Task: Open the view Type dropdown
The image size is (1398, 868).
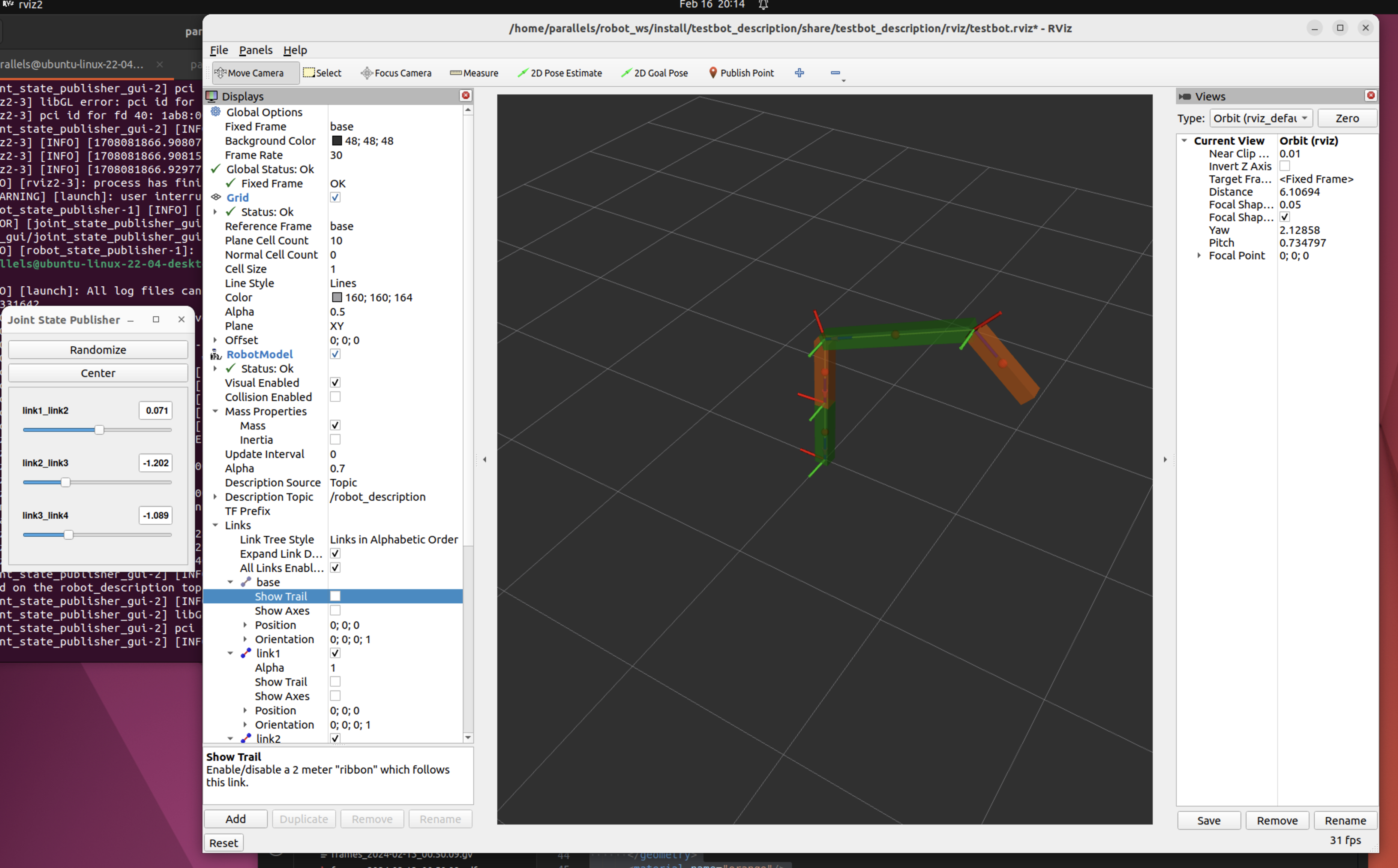Action: tap(1260, 118)
